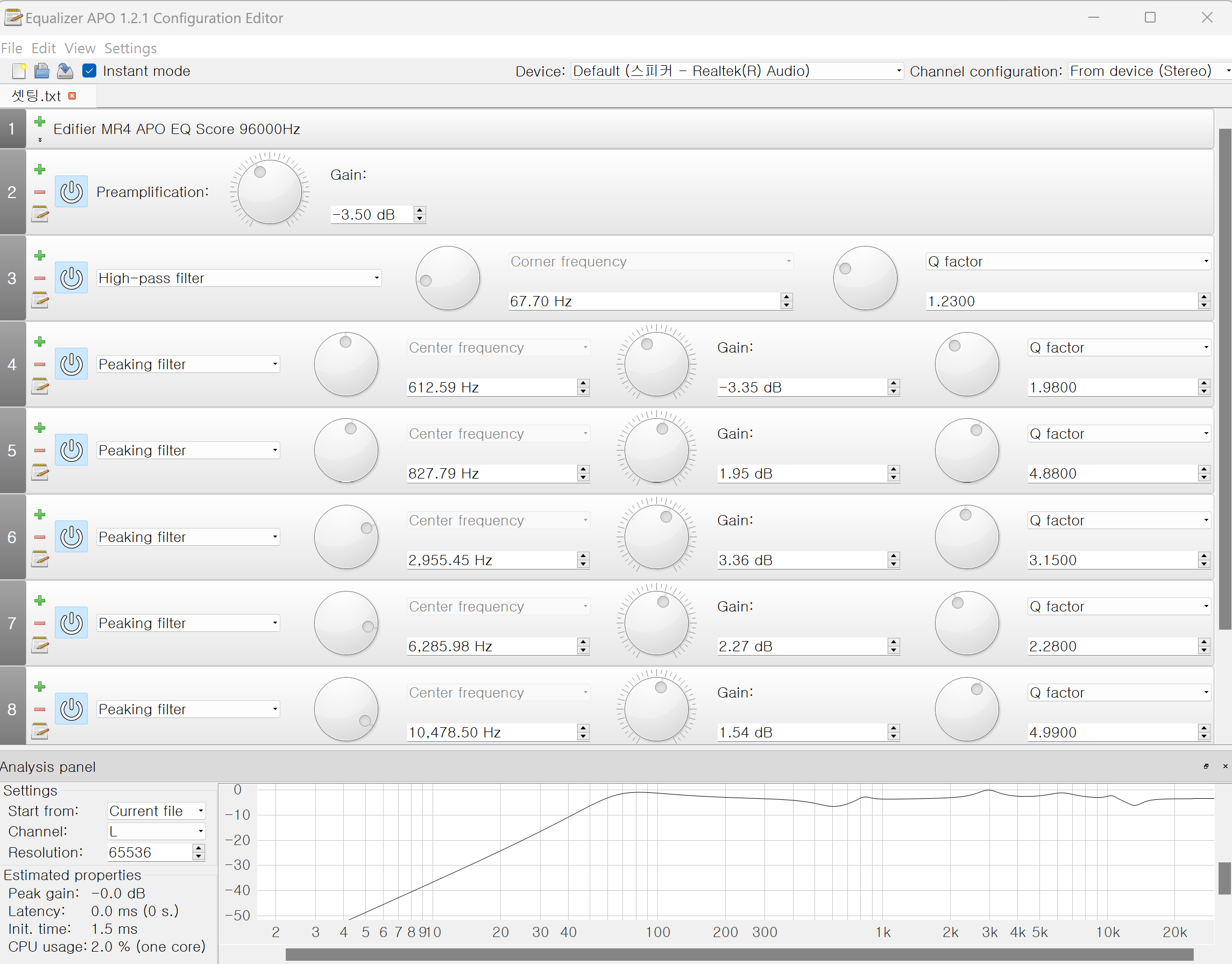The image size is (1232, 964).
Task: Click the open file folder icon
Action: [42, 71]
